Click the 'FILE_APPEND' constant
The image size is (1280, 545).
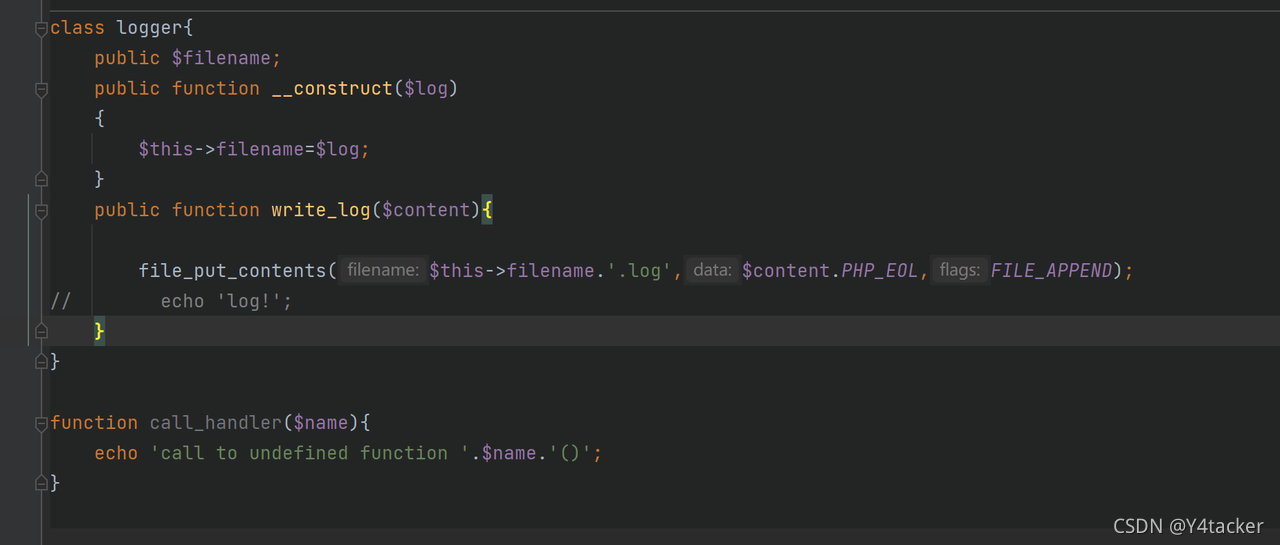(1051, 271)
